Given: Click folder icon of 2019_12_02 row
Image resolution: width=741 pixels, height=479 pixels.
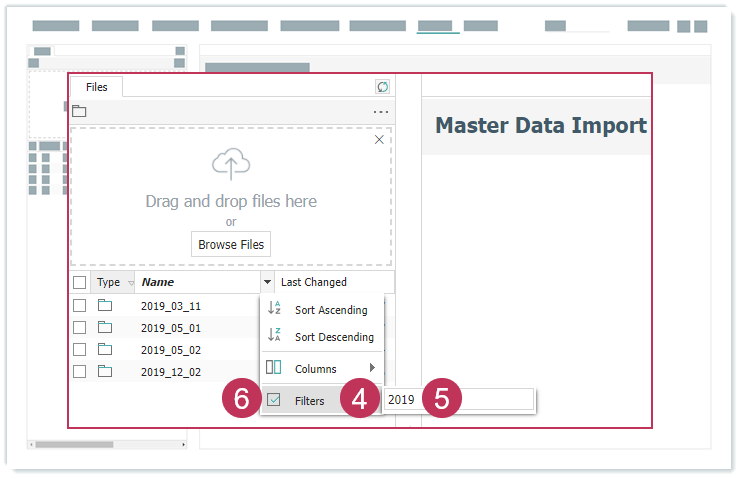Looking at the screenshot, I should coord(105,371).
